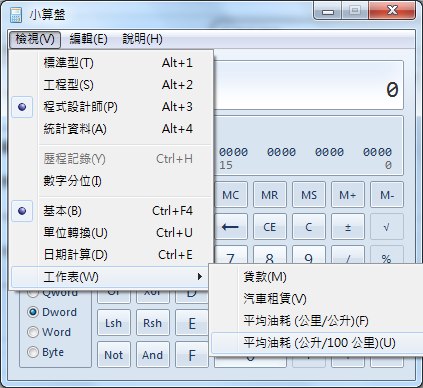Click the calculator result display showing 0
The image size is (423, 388).
308,85
